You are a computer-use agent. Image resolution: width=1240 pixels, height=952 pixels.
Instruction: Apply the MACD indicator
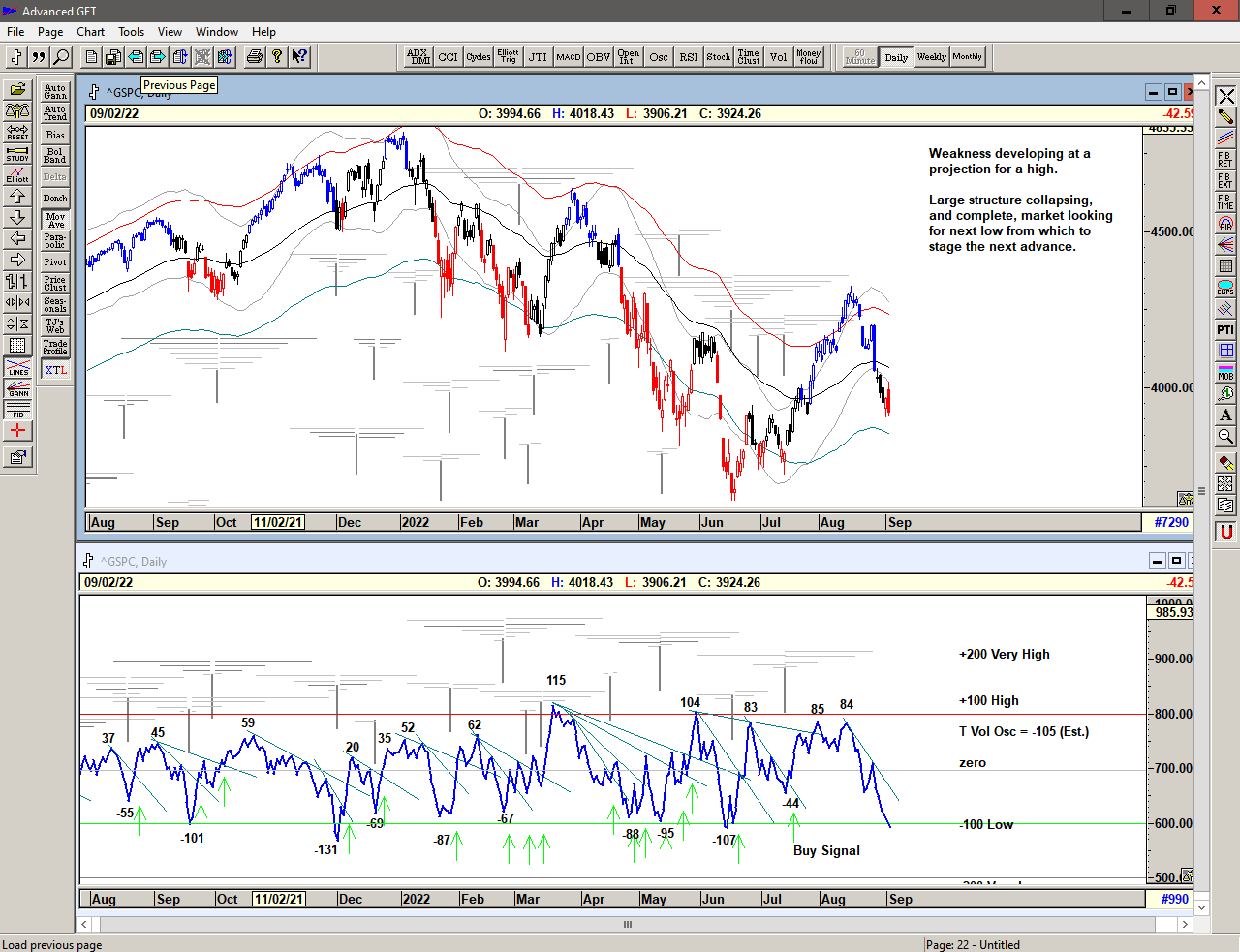pos(569,57)
